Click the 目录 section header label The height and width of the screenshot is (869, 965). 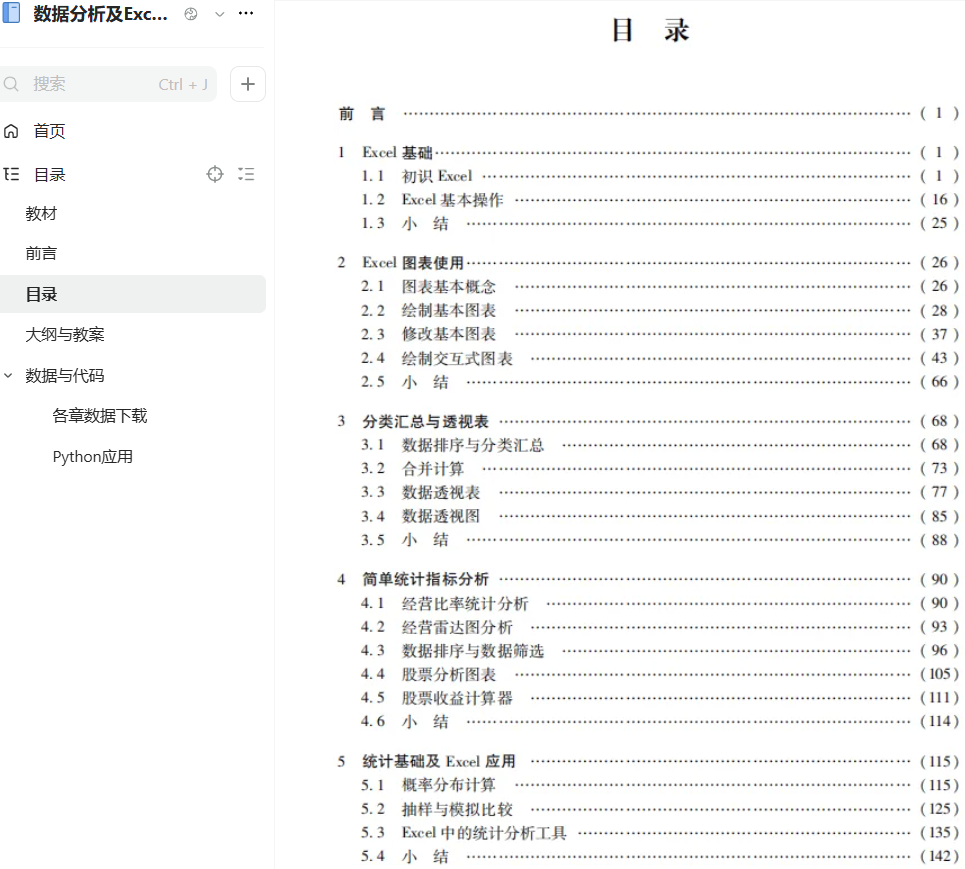pos(49,175)
